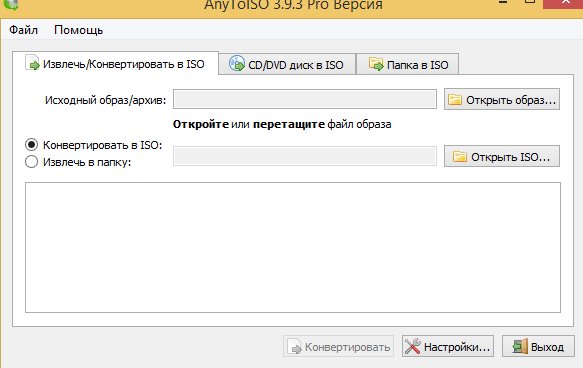Click the Исходный образ/архив label
Image resolution: width=583 pixels, height=368 pixels.
(x=106, y=100)
